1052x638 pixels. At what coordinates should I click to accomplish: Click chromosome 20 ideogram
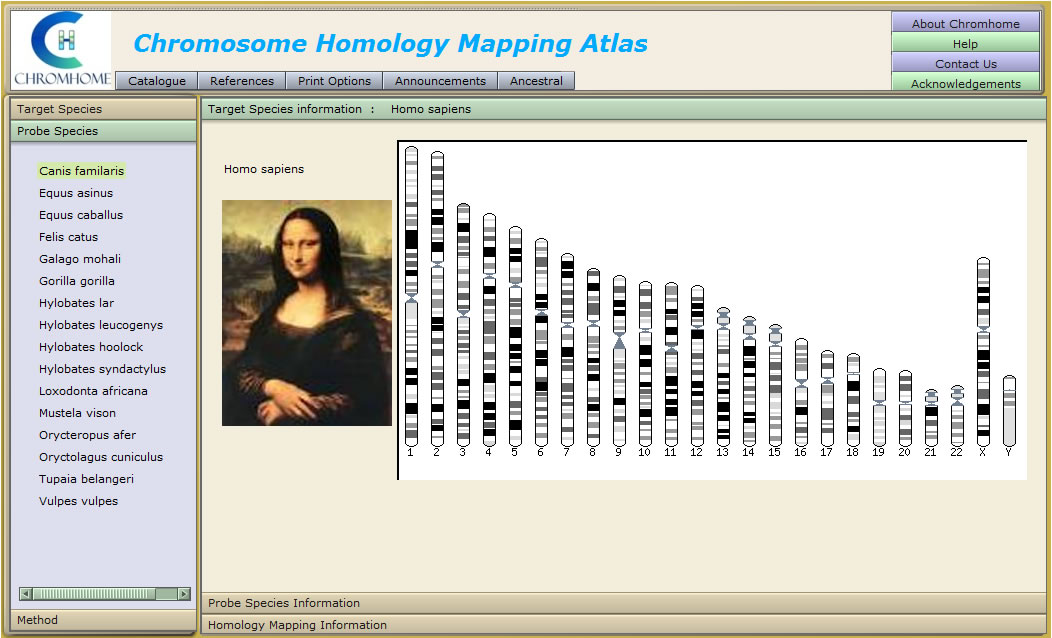click(x=905, y=409)
